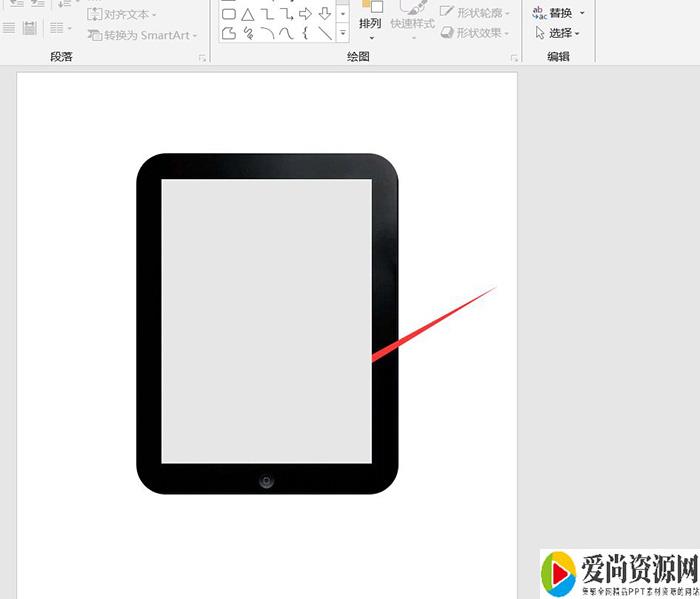Select the scribble drawing tool
The image size is (700, 599).
[x=248, y=33]
